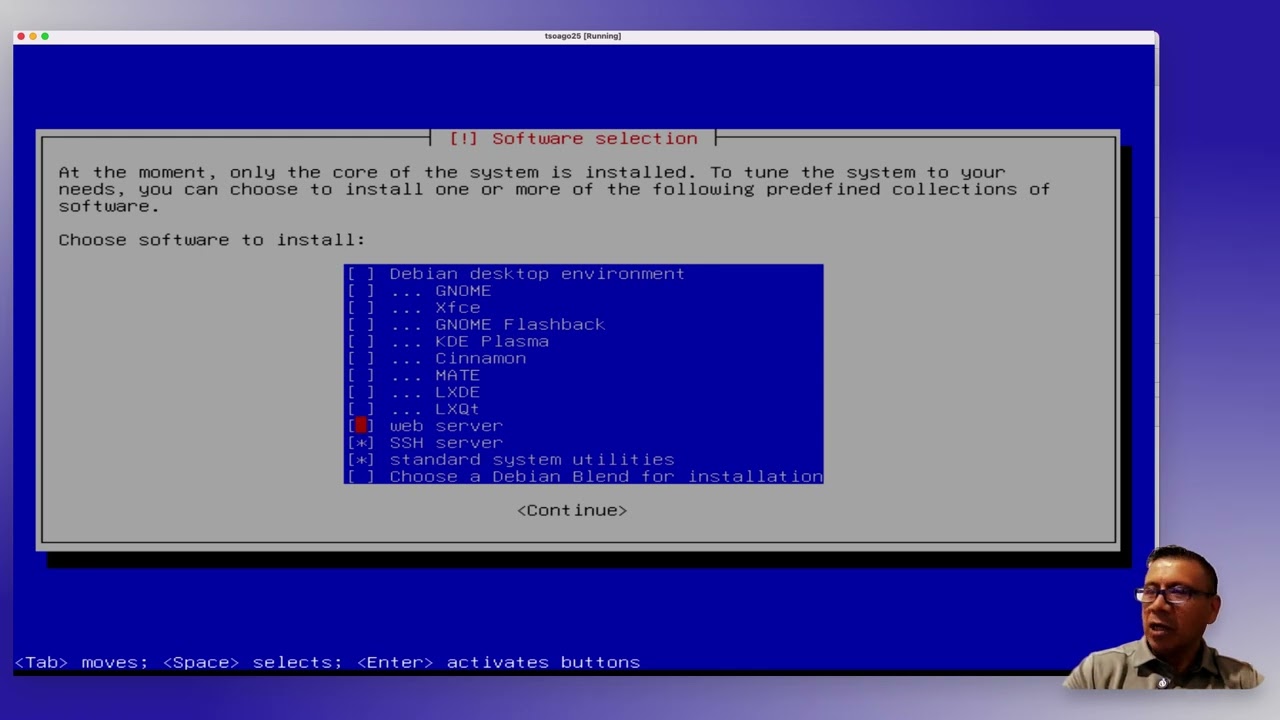This screenshot has width=1280, height=720.
Task: Enable the MATE checkbox
Action: point(361,376)
